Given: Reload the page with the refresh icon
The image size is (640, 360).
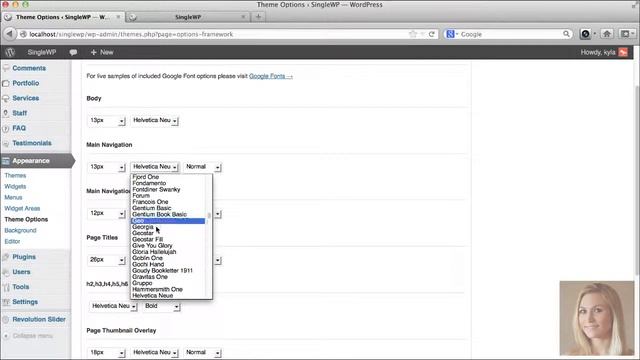Looking at the screenshot, I should pos(431,34).
